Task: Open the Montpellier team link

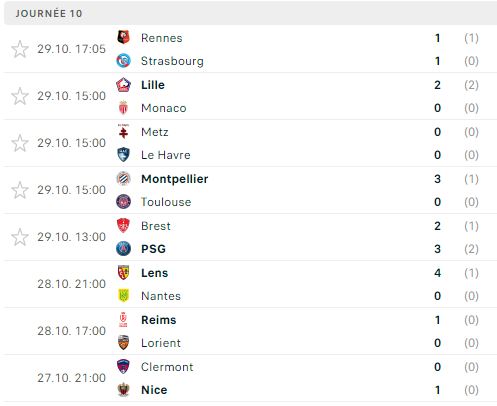Action: coord(175,179)
